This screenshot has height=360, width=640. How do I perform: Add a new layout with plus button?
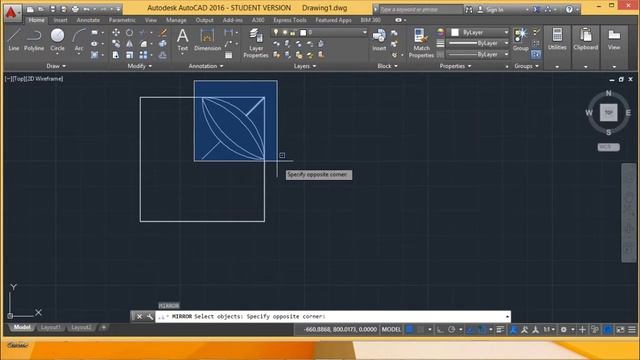click(x=104, y=327)
